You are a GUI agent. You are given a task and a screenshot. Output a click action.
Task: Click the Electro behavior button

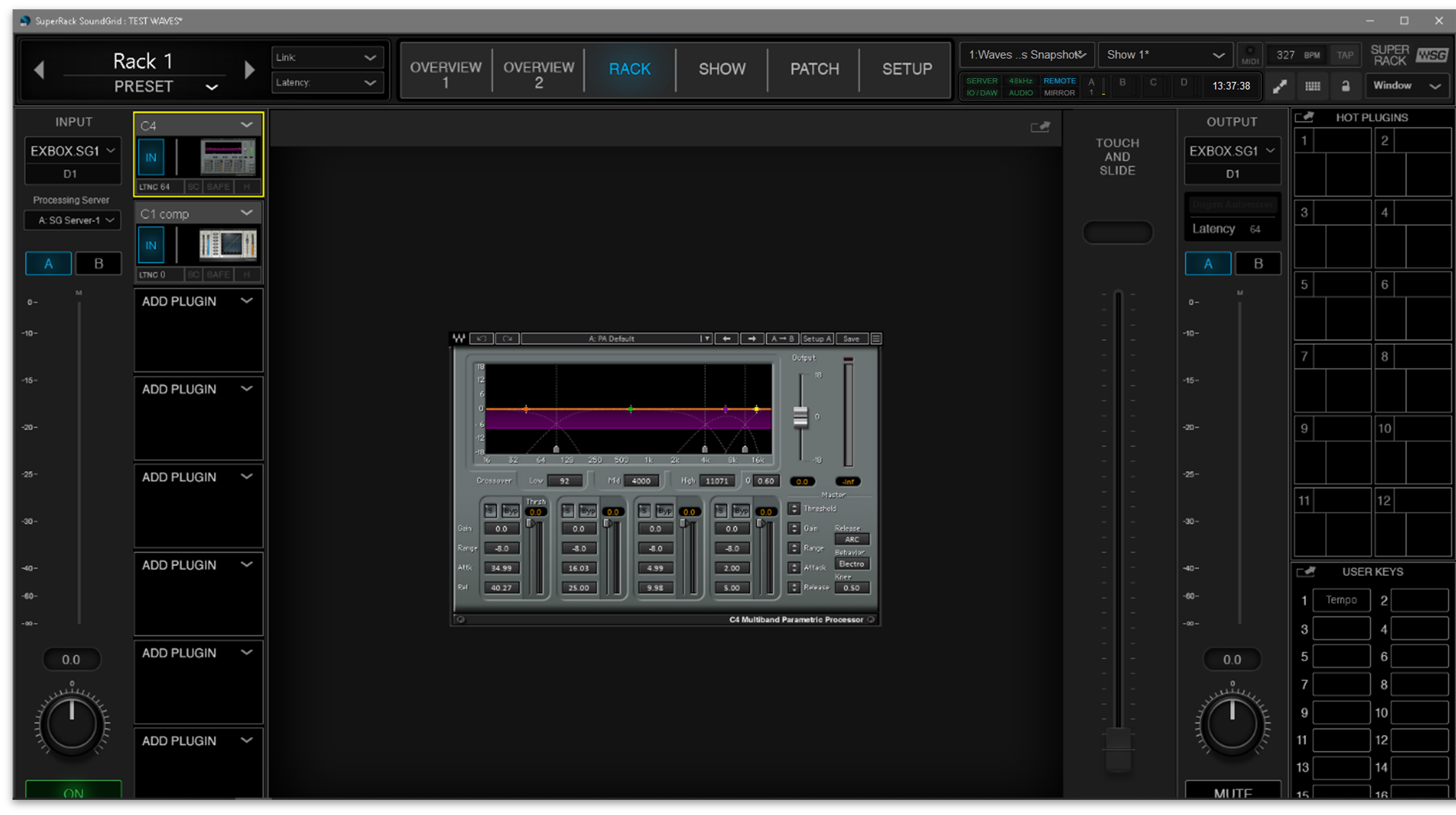(852, 564)
